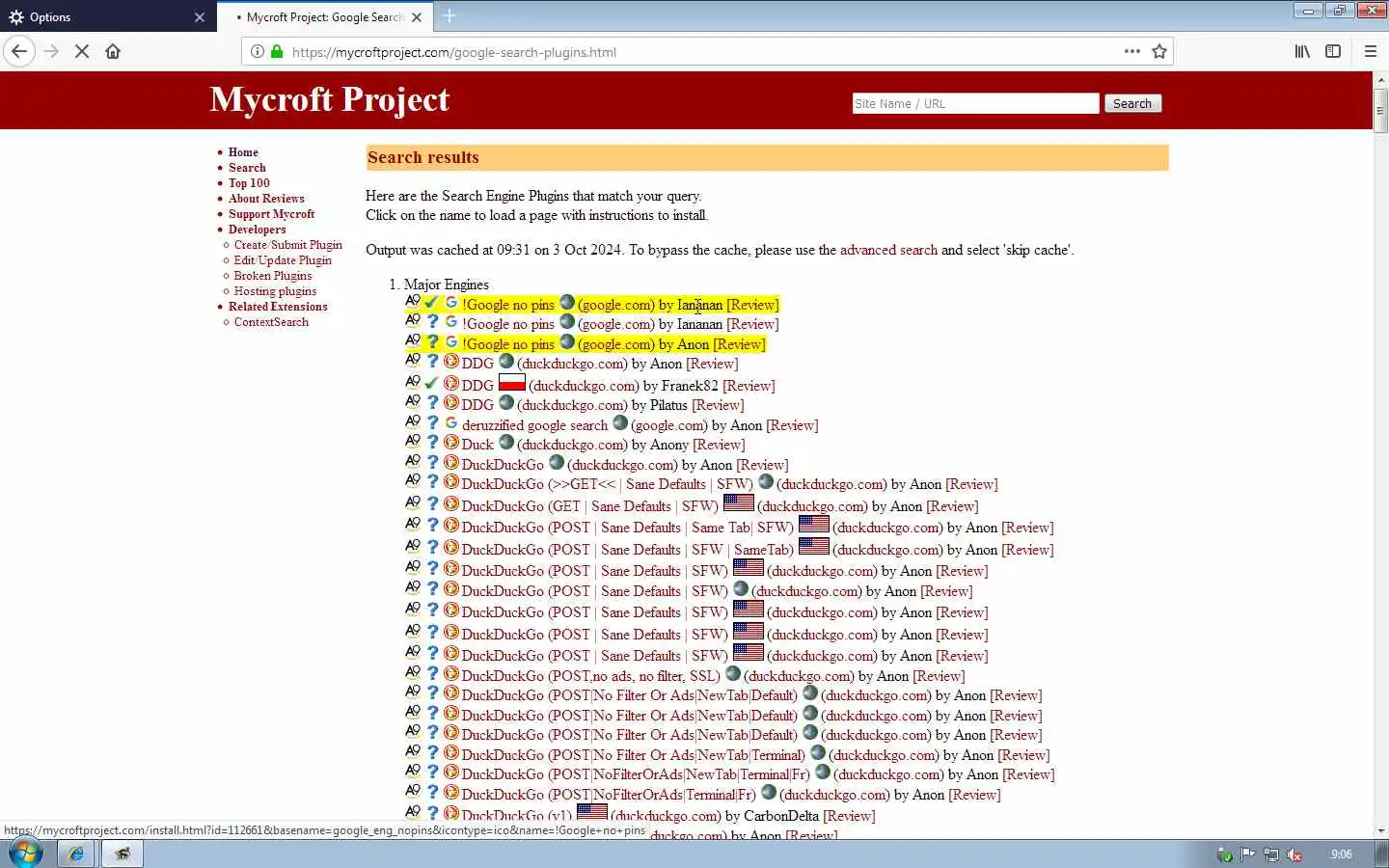Image resolution: width=1389 pixels, height=868 pixels.
Task: Click the question mark on Iananan's second !Google row
Action: 432,323
